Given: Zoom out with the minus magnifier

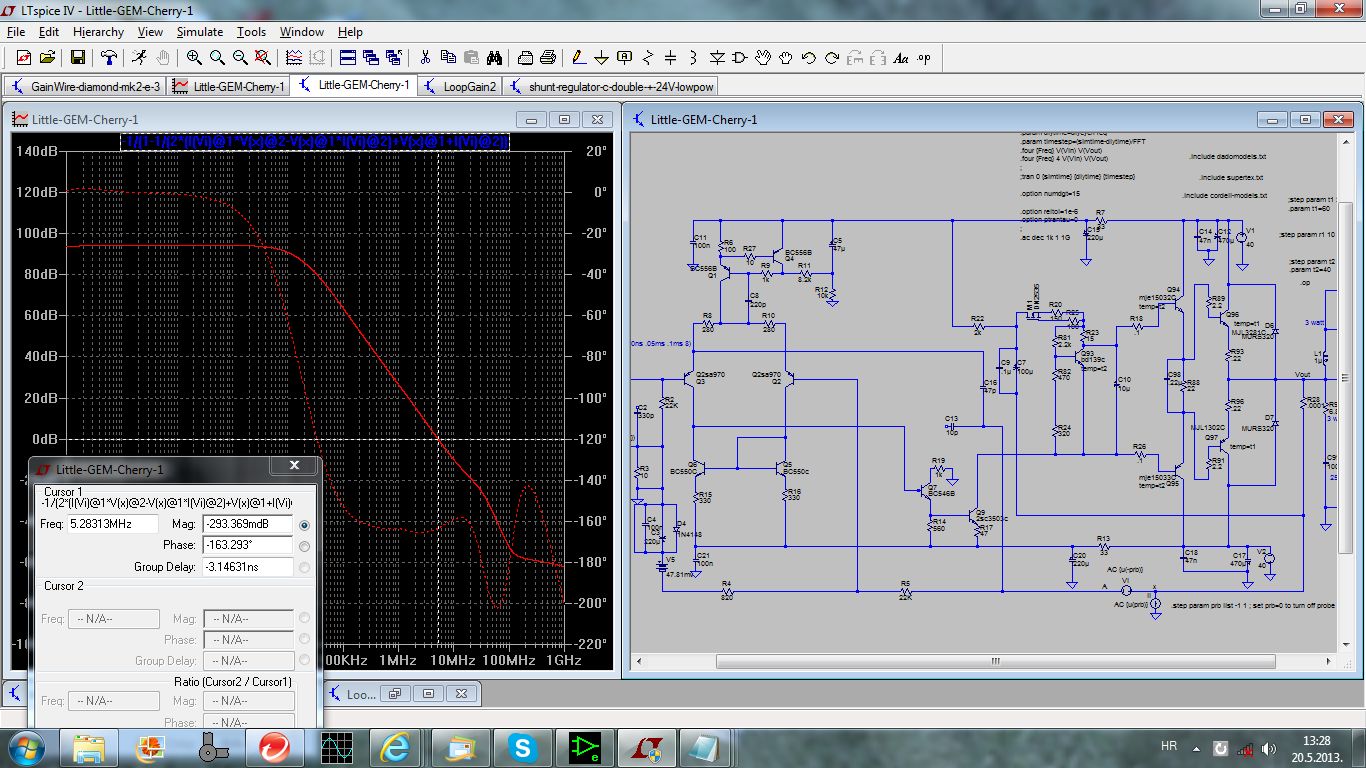Looking at the screenshot, I should point(240,58).
